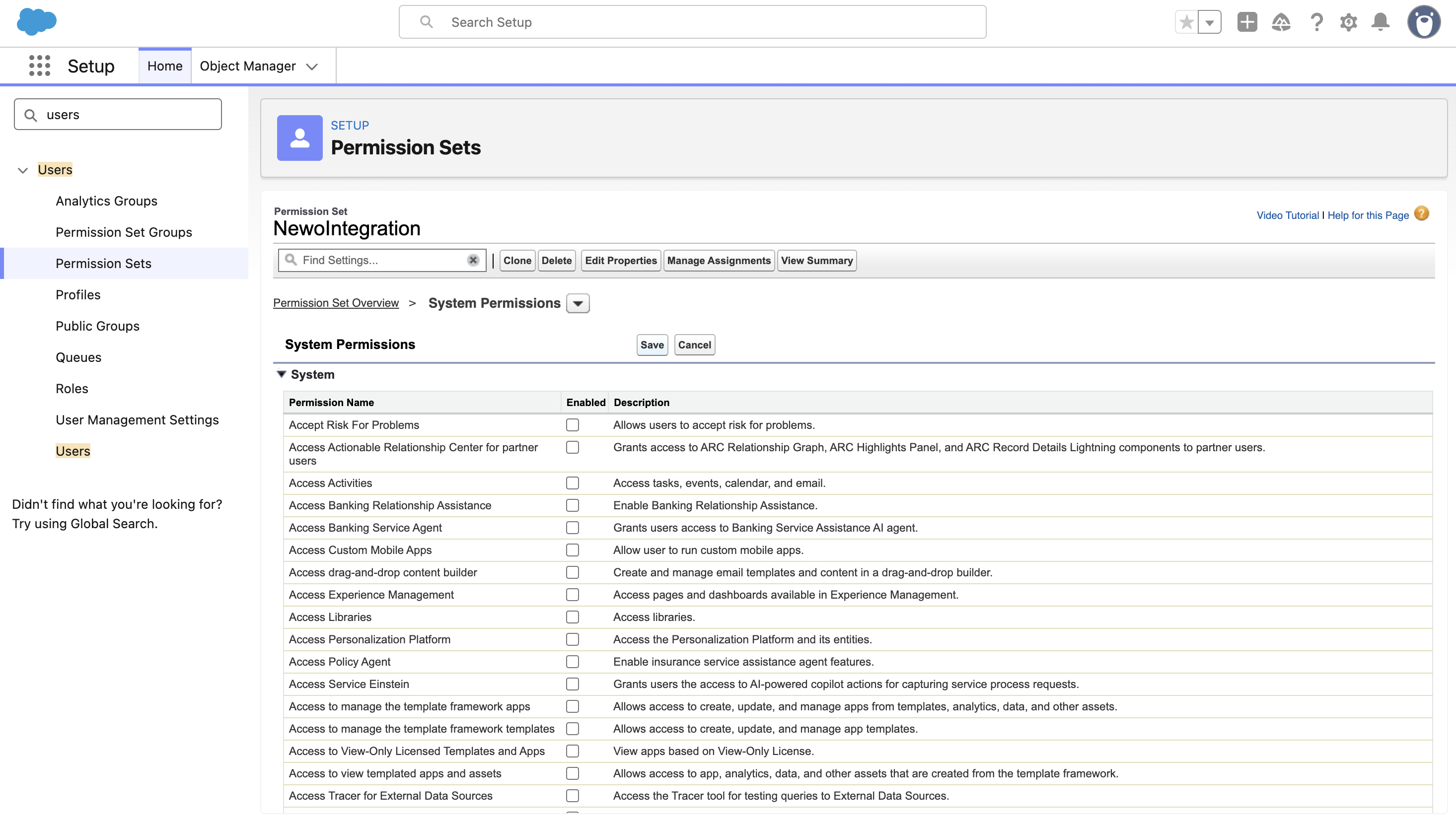Click View Summary button
This screenshot has height=824, width=1456.
[817, 260]
